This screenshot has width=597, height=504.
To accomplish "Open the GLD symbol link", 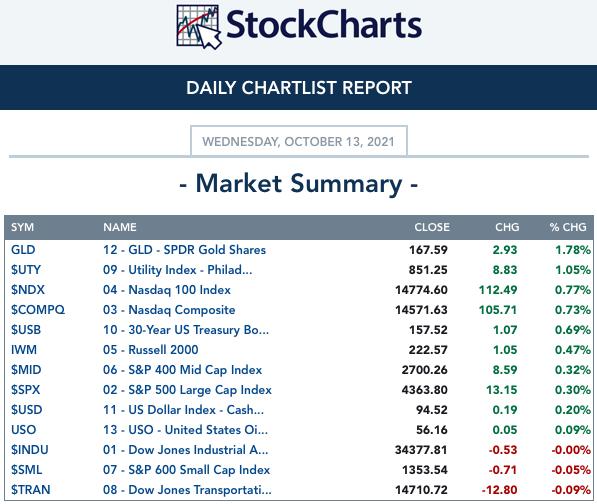I will point(23,250).
